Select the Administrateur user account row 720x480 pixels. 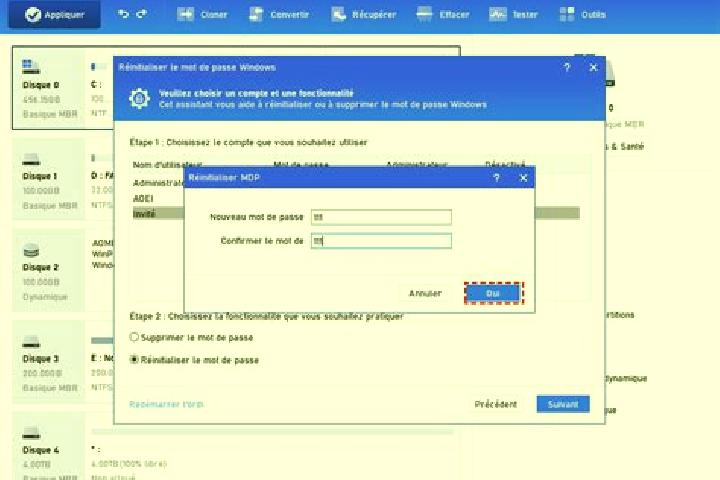[158, 183]
